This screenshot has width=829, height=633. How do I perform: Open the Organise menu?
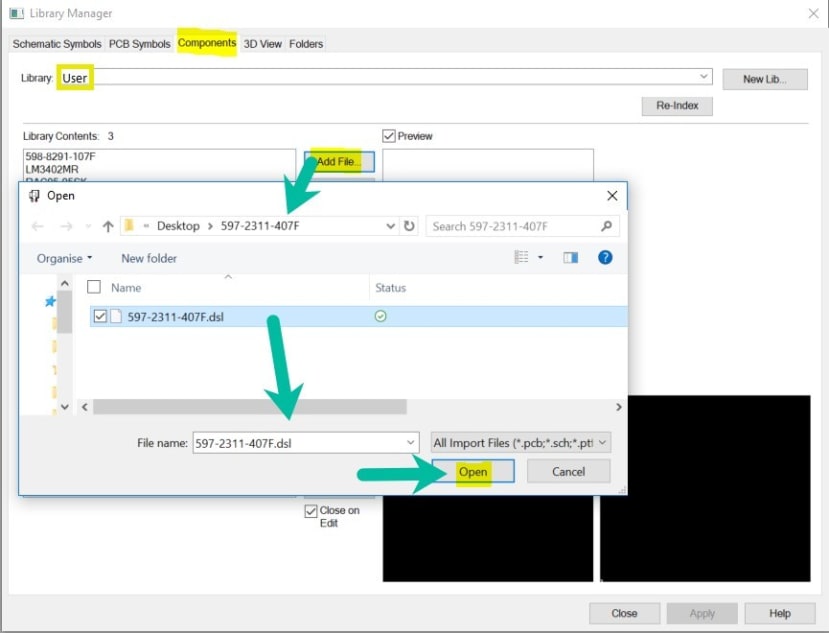point(60,258)
